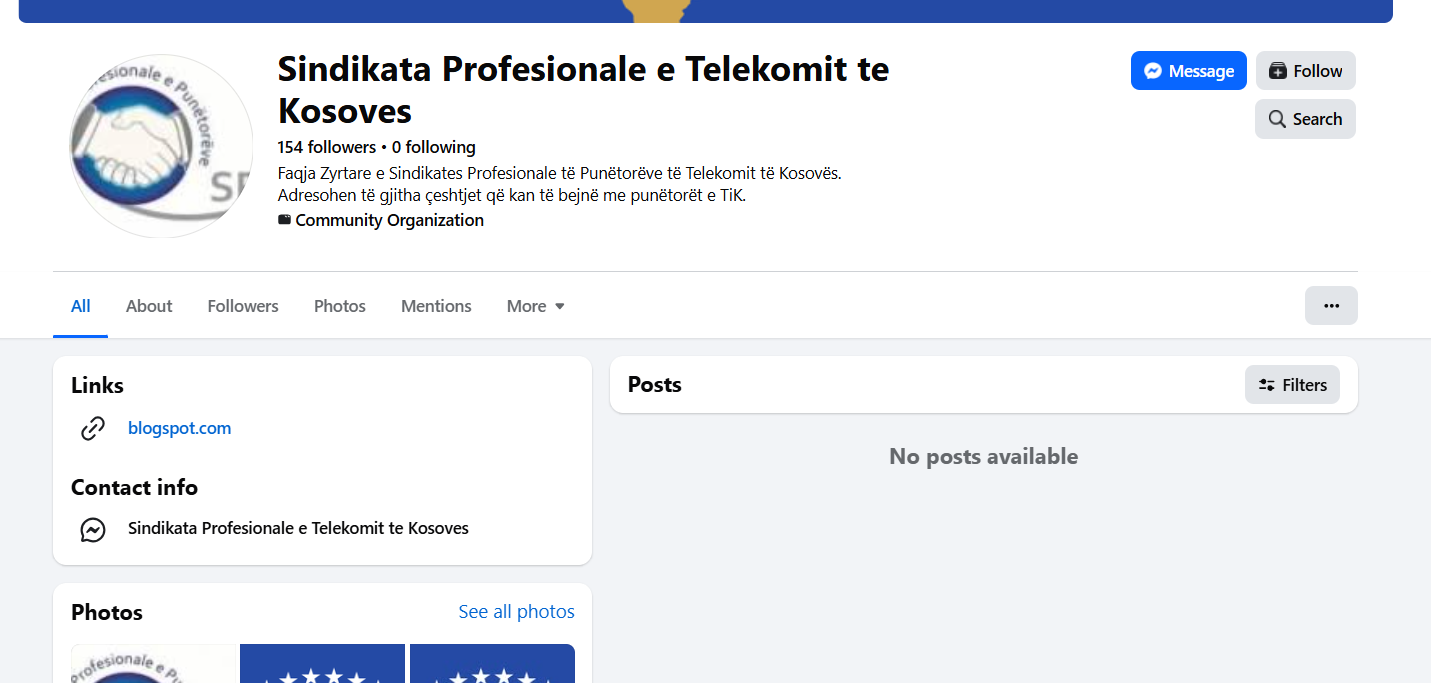The width and height of the screenshot is (1431, 683).
Task: Click the Community Organization category icon
Action: click(285, 220)
